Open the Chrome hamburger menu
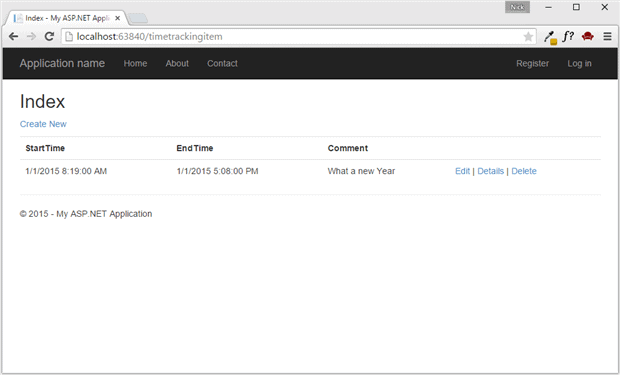 point(607,36)
